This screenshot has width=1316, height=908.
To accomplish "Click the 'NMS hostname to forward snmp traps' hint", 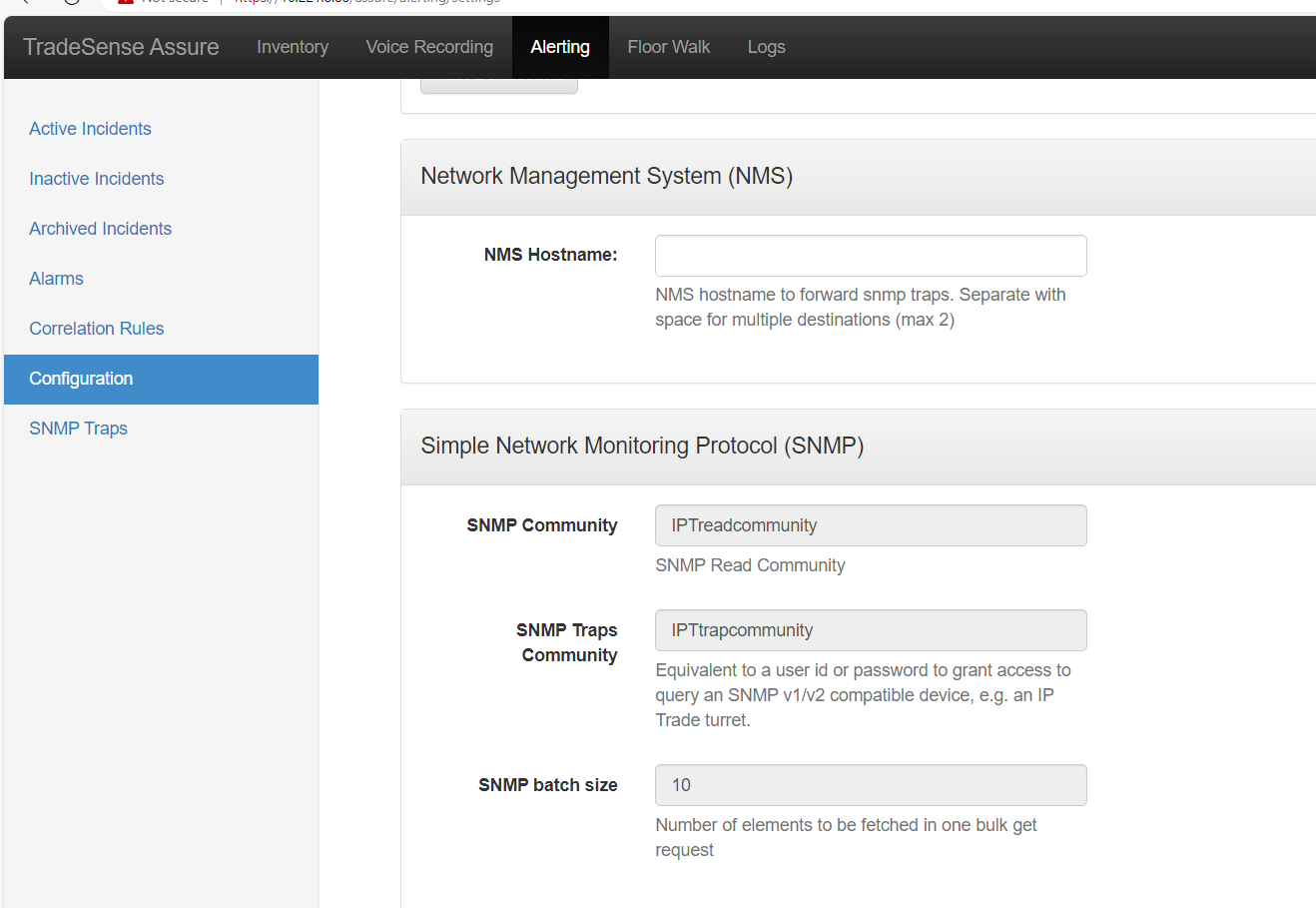I will [x=861, y=307].
